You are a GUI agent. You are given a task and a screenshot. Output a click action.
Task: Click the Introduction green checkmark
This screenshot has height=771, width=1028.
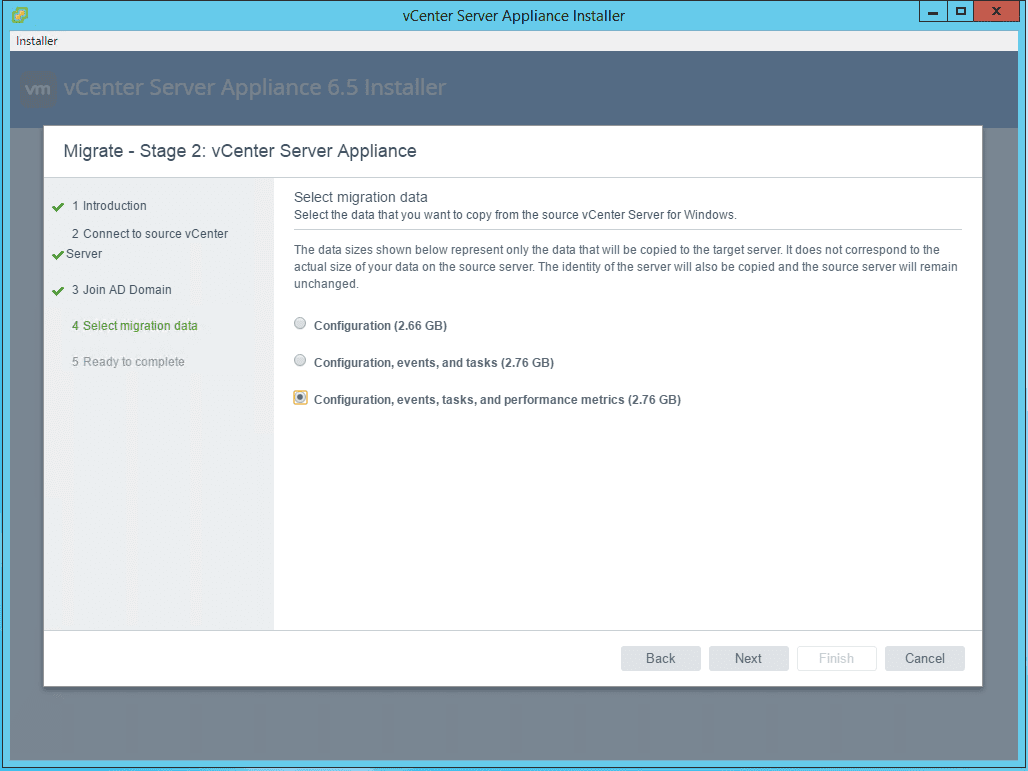pos(58,207)
